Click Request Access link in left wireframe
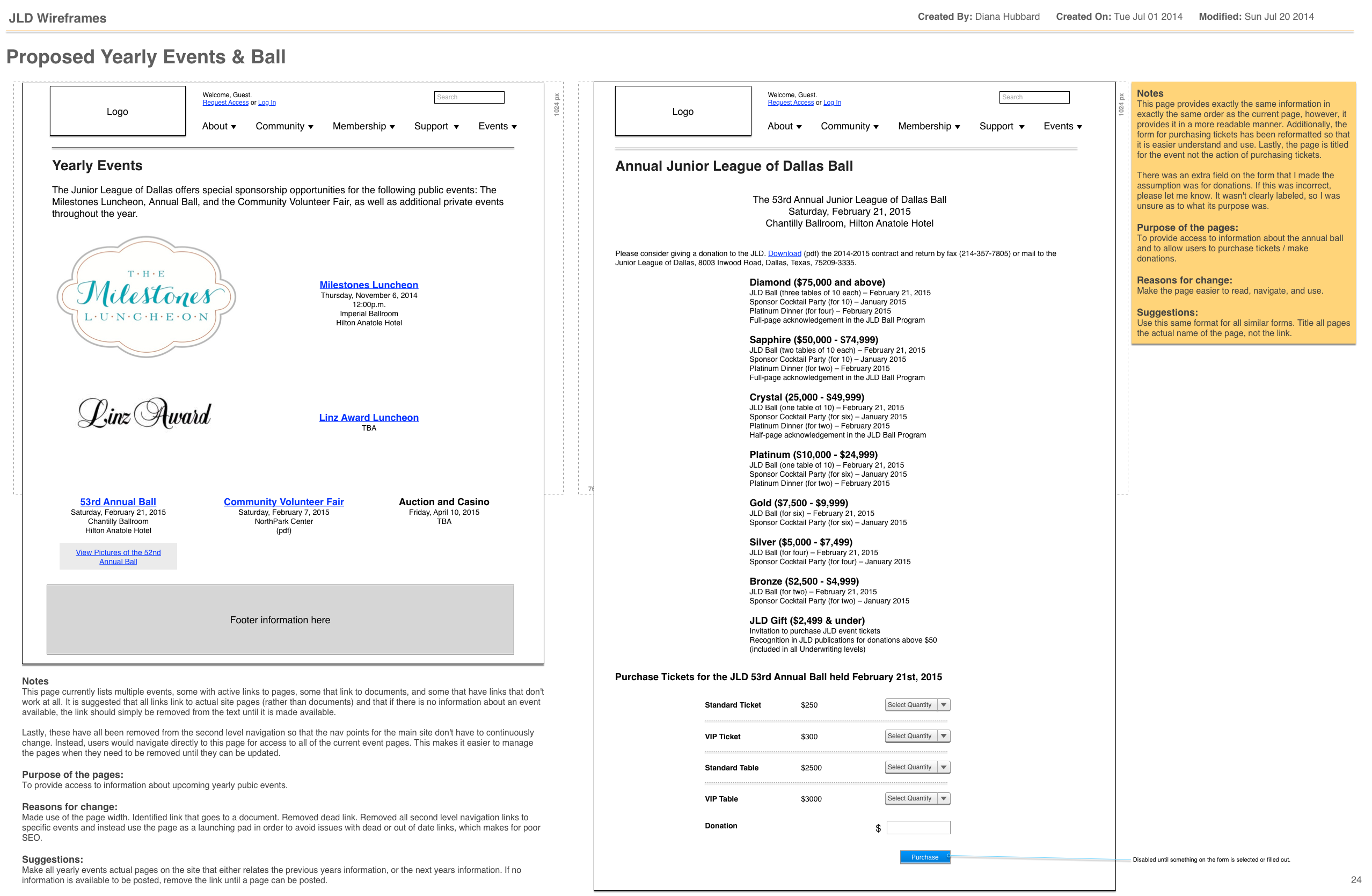 tap(225, 103)
